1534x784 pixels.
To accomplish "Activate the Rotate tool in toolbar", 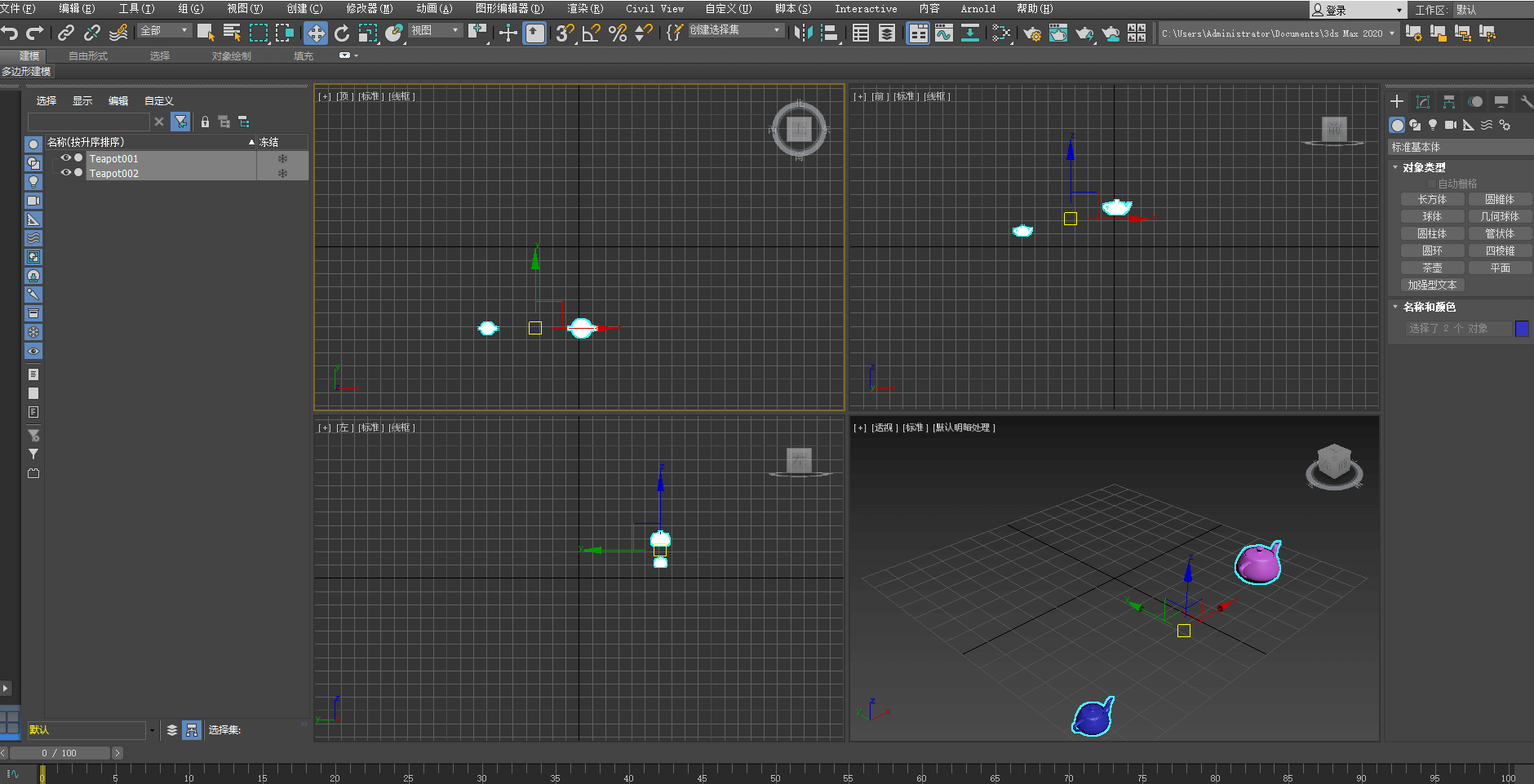I will (342, 33).
